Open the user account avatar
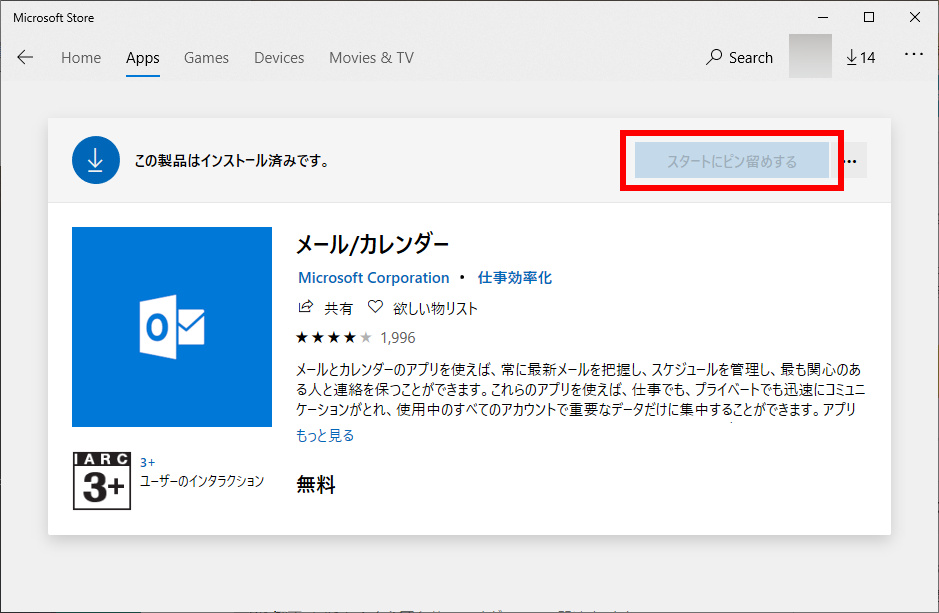 coord(810,56)
